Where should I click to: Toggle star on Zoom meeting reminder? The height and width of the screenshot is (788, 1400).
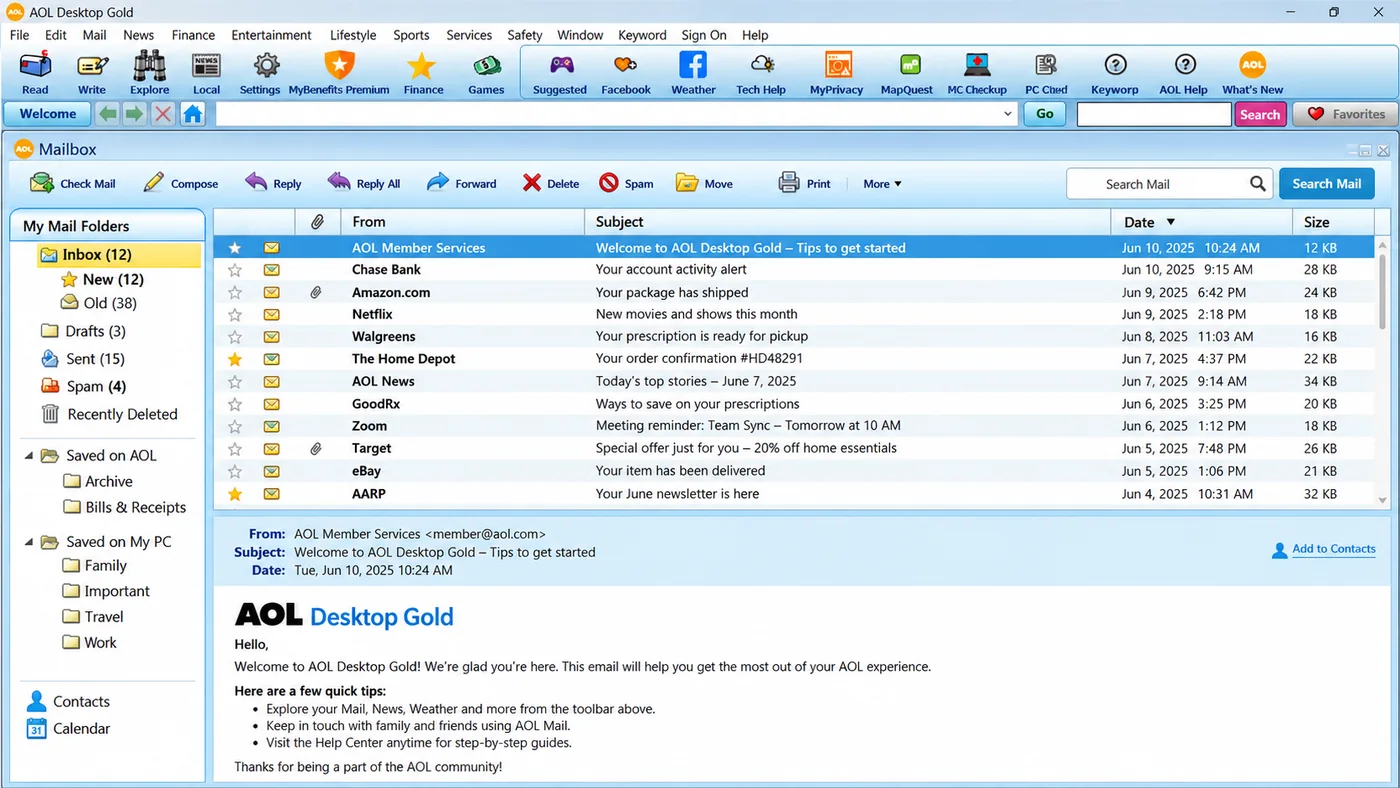click(x=235, y=426)
